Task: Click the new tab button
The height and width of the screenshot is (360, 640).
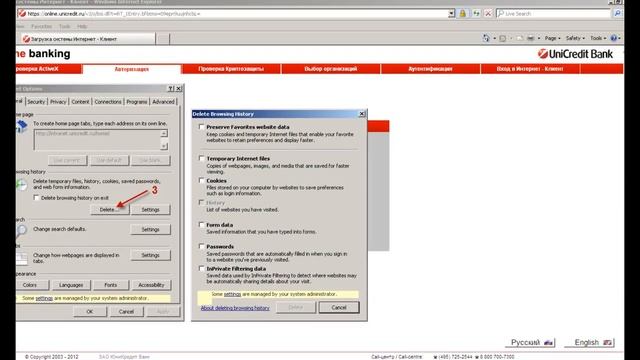Action: coord(163,39)
